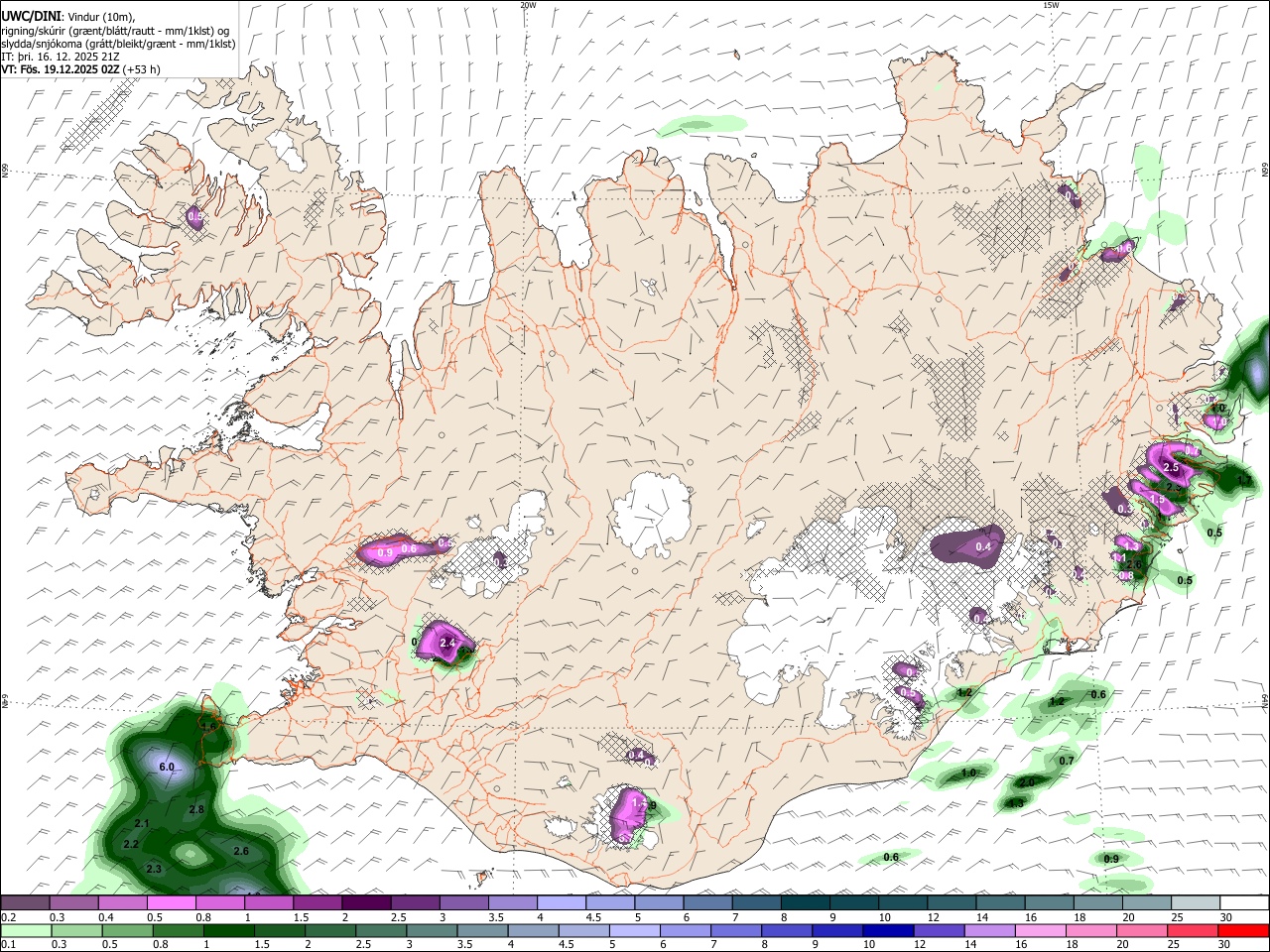Select the bright pink 0.5 swatch, top legend row
Screen dimensions: 1270x952
(x=173, y=903)
